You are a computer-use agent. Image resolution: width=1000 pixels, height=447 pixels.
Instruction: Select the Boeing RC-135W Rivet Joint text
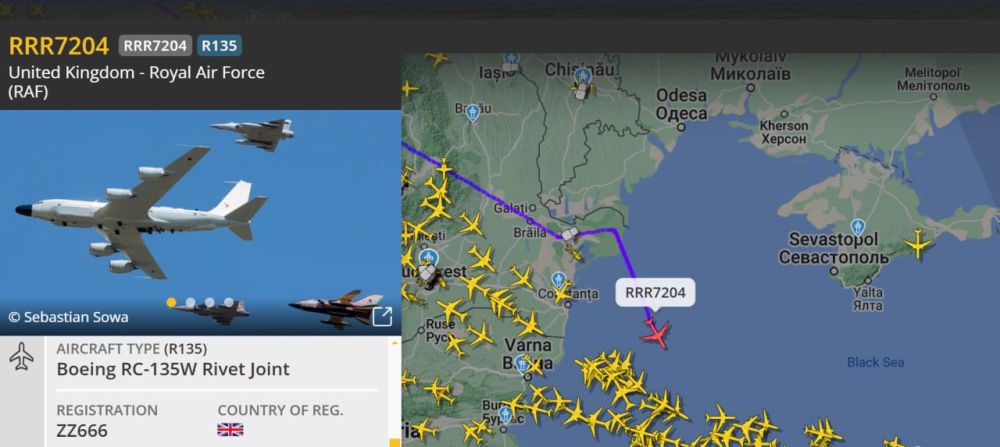(173, 369)
